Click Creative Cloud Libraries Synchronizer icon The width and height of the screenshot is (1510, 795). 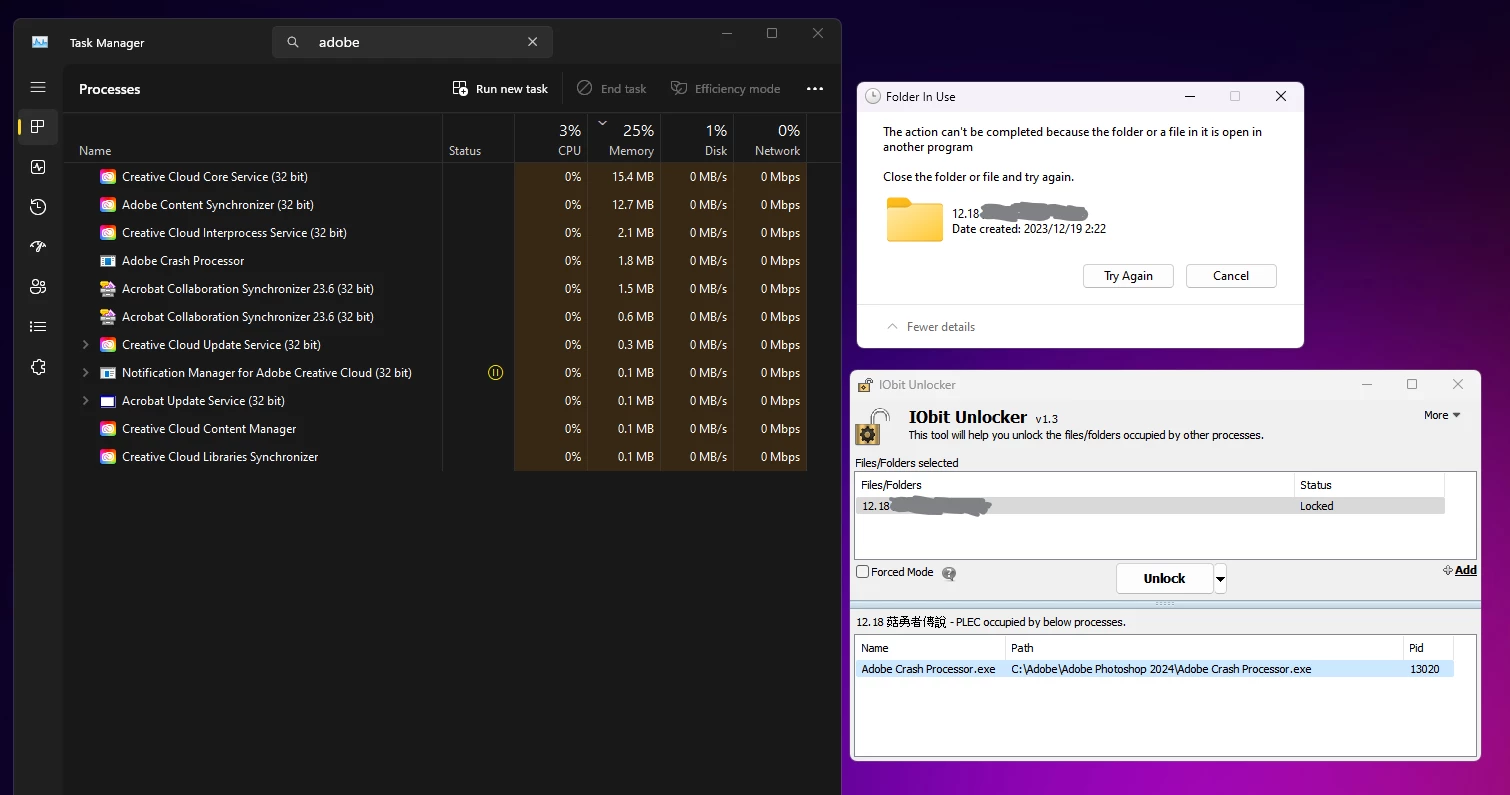tap(108, 457)
